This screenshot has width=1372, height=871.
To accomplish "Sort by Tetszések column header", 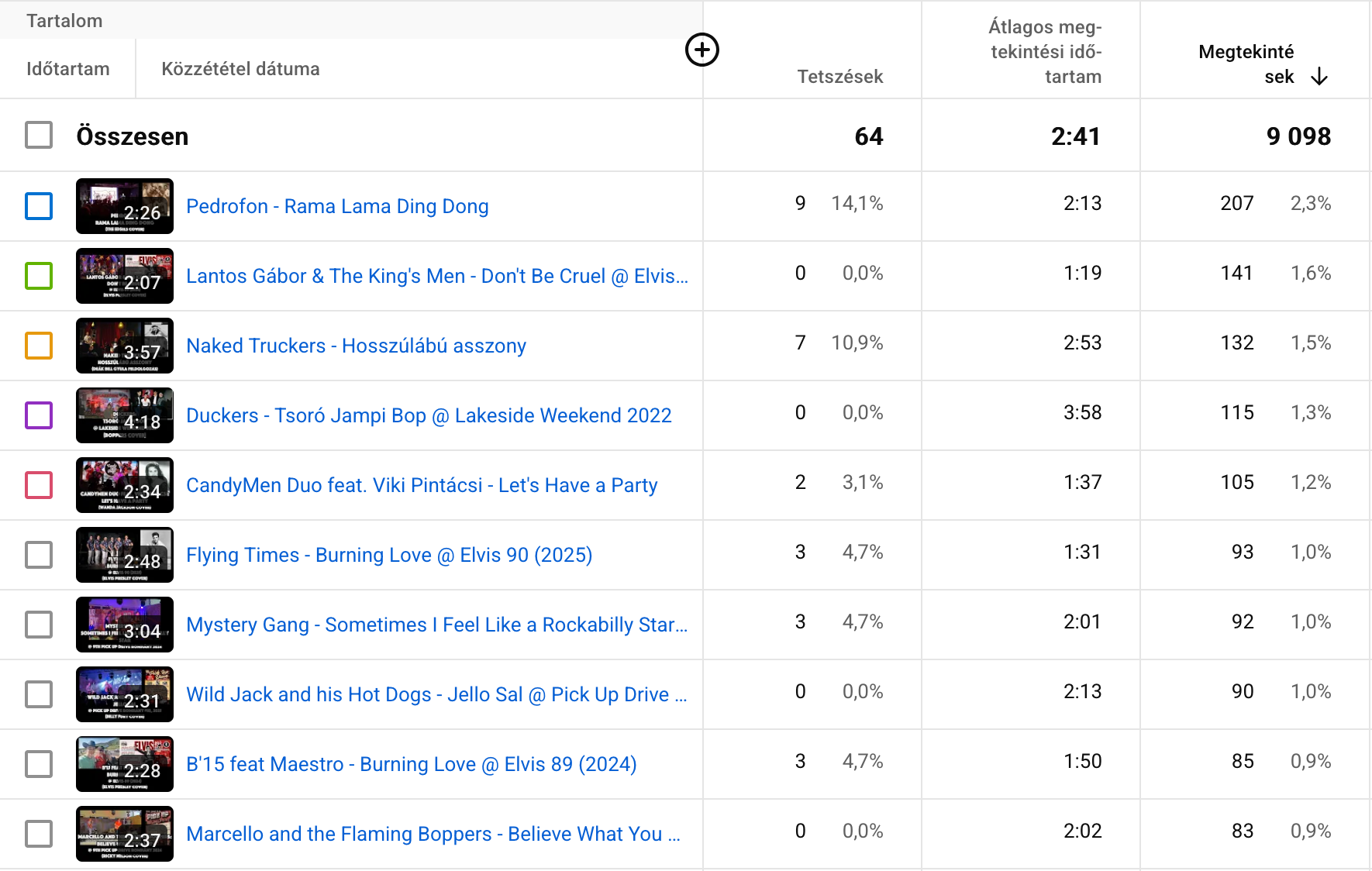I will coord(839,77).
